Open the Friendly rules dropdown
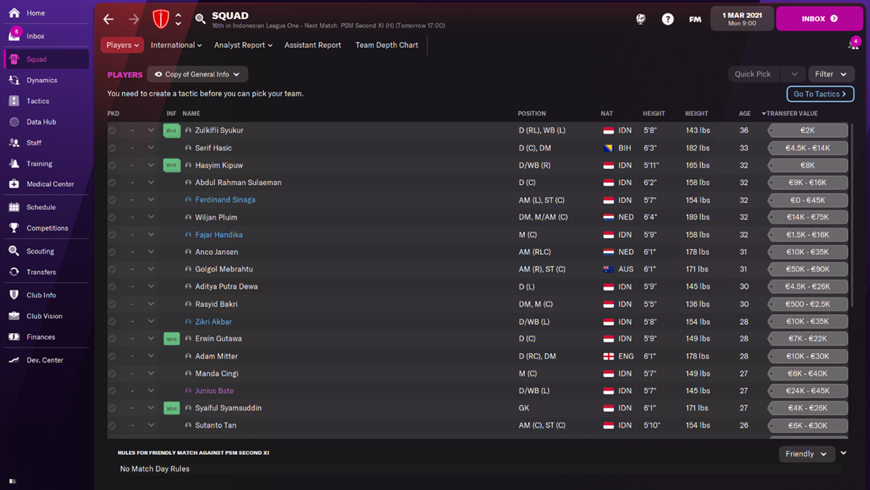 point(806,454)
